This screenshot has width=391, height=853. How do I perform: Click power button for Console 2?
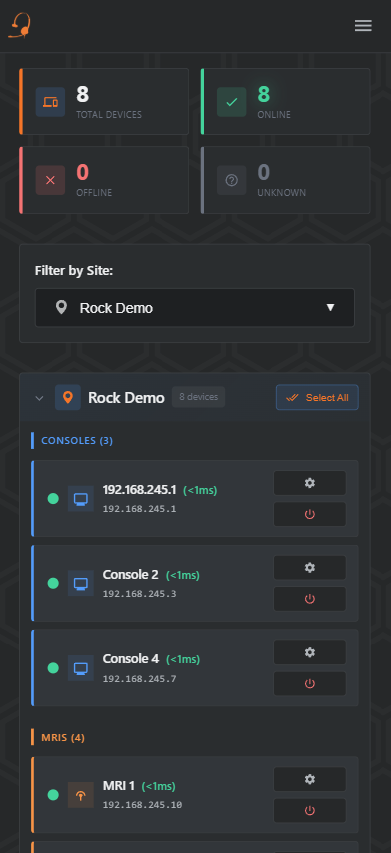click(x=309, y=599)
